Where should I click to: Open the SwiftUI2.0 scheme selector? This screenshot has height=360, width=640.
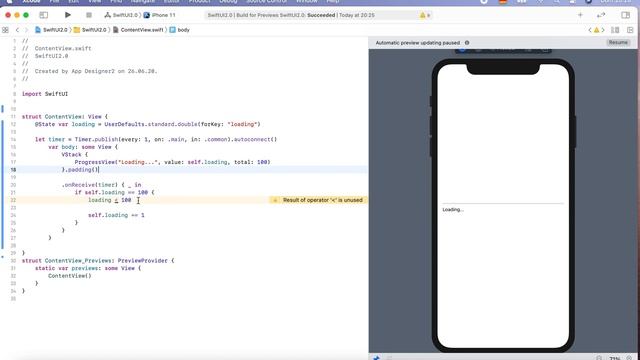coord(121,15)
